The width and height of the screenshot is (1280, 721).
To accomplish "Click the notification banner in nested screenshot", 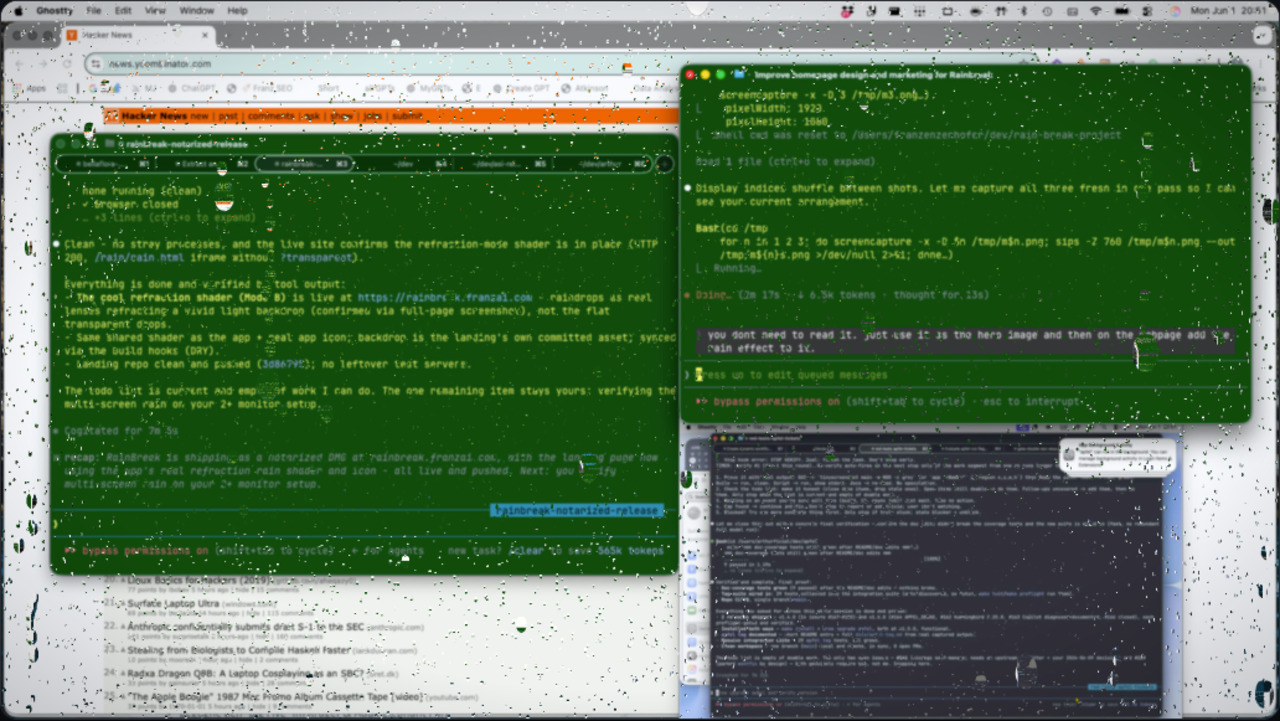I will pyautogui.click(x=1118, y=456).
